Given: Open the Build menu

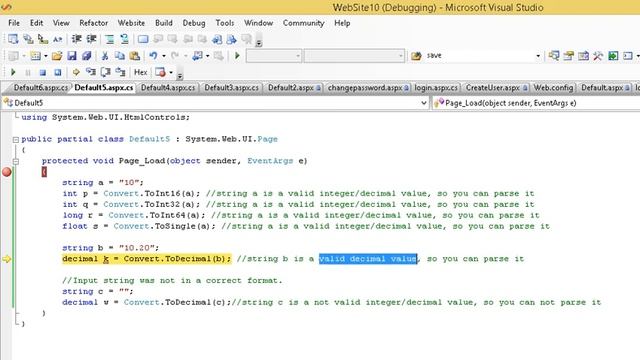Looking at the screenshot, I should click(164, 23).
